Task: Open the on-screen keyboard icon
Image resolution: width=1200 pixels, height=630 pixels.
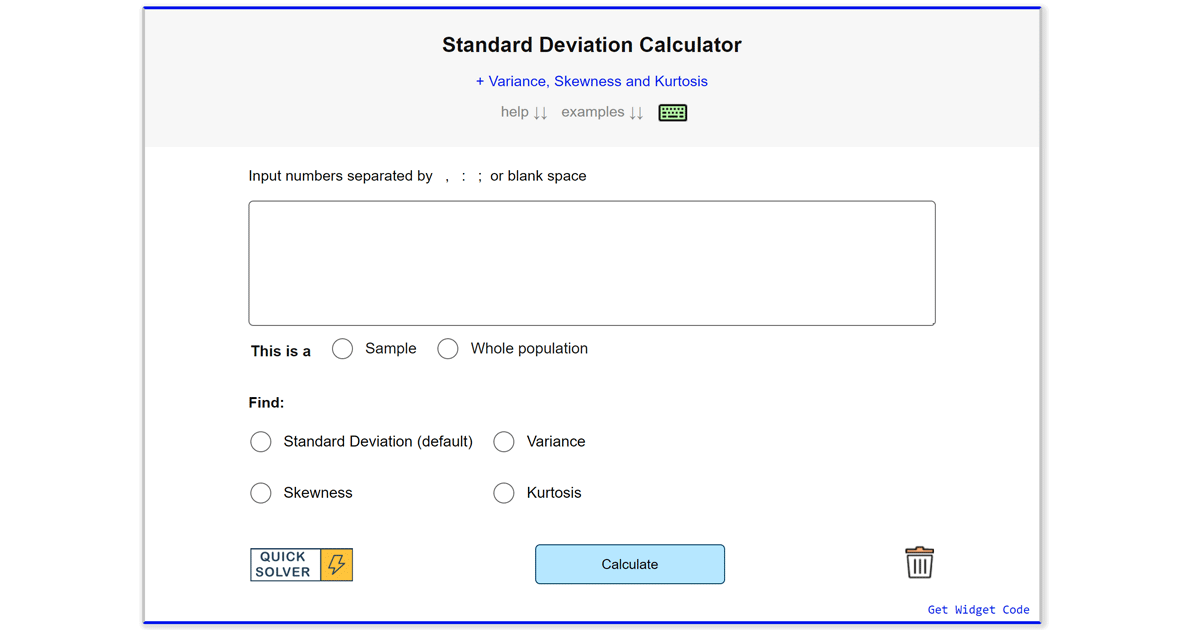Action: (x=672, y=112)
